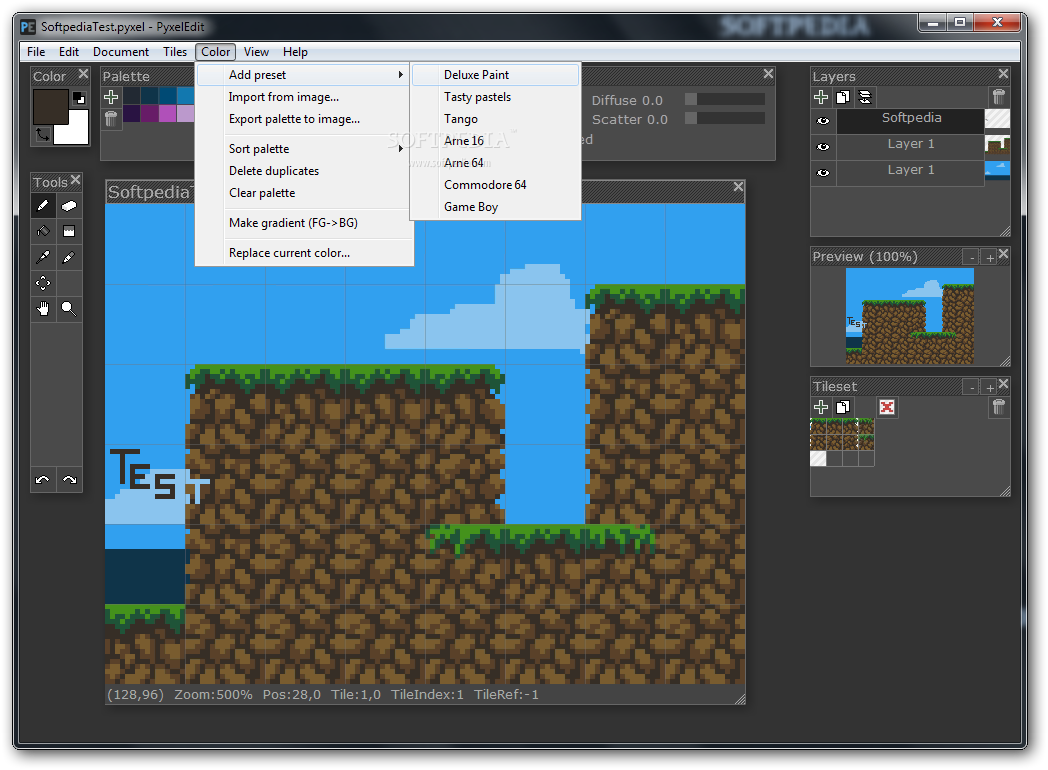Select the Paint Bucket fill tool

tap(43, 231)
